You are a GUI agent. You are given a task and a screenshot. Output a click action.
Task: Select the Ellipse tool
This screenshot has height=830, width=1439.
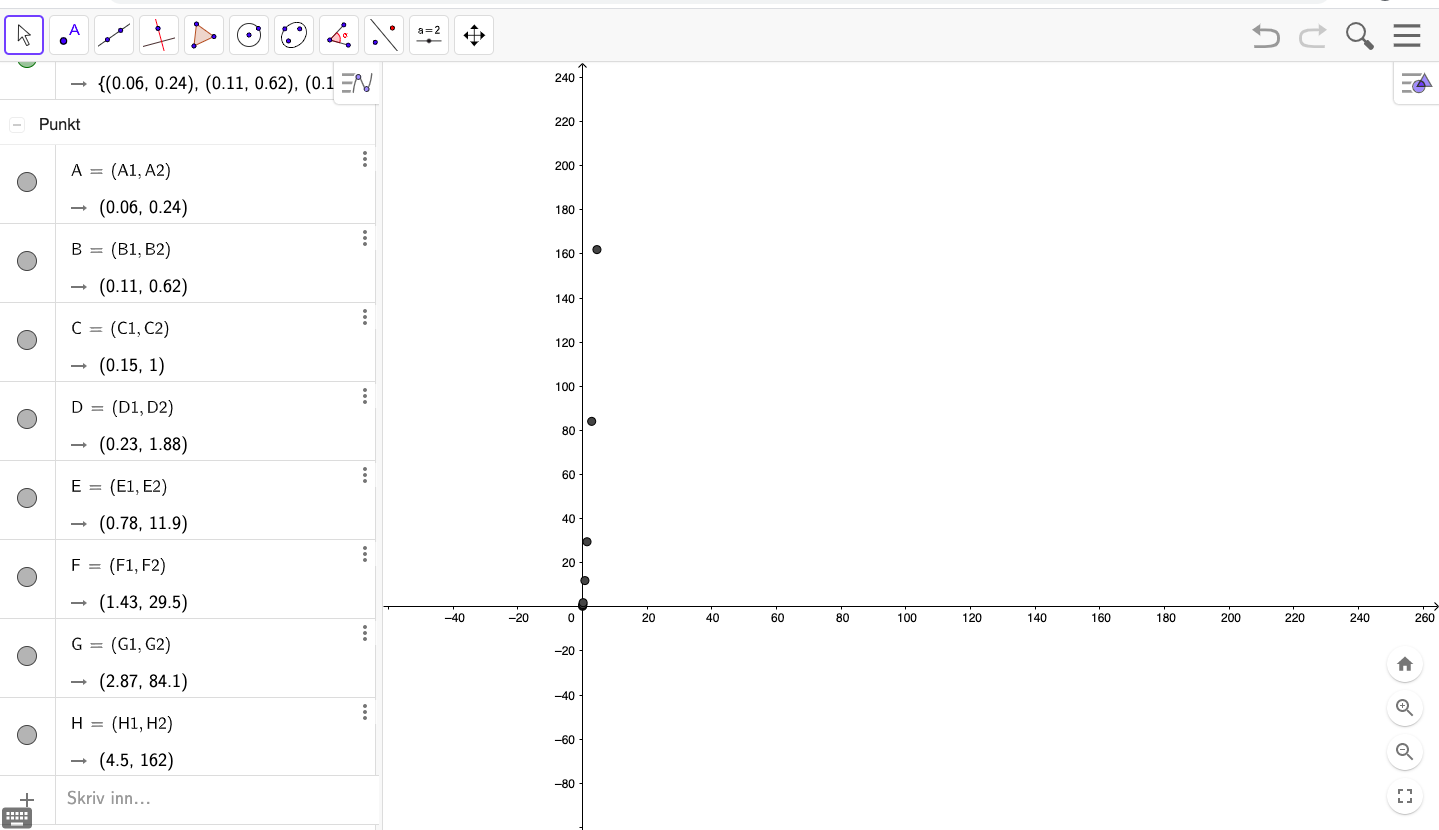(x=294, y=36)
